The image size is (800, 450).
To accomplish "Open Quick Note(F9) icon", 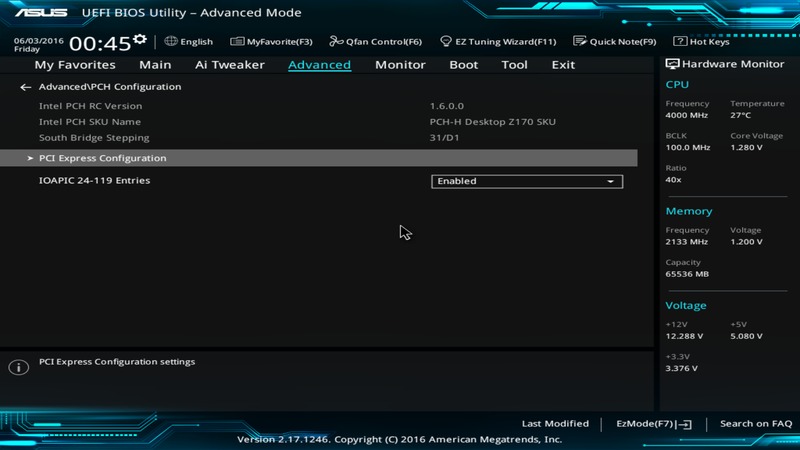I will click(579, 42).
